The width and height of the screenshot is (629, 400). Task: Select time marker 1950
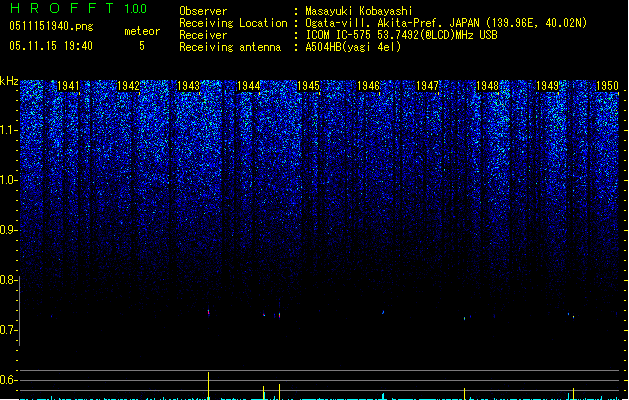(x=607, y=86)
